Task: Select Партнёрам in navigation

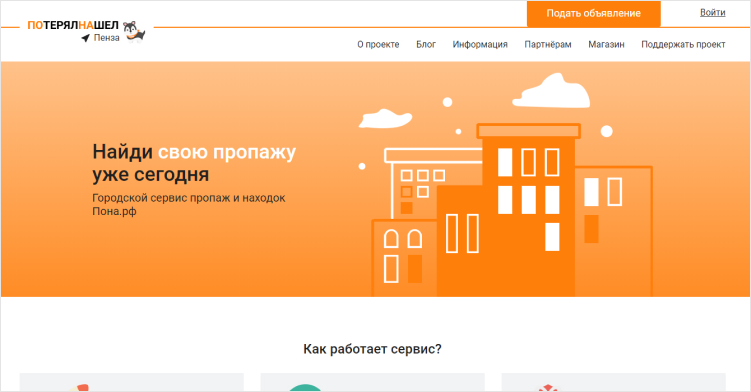Action: point(548,44)
